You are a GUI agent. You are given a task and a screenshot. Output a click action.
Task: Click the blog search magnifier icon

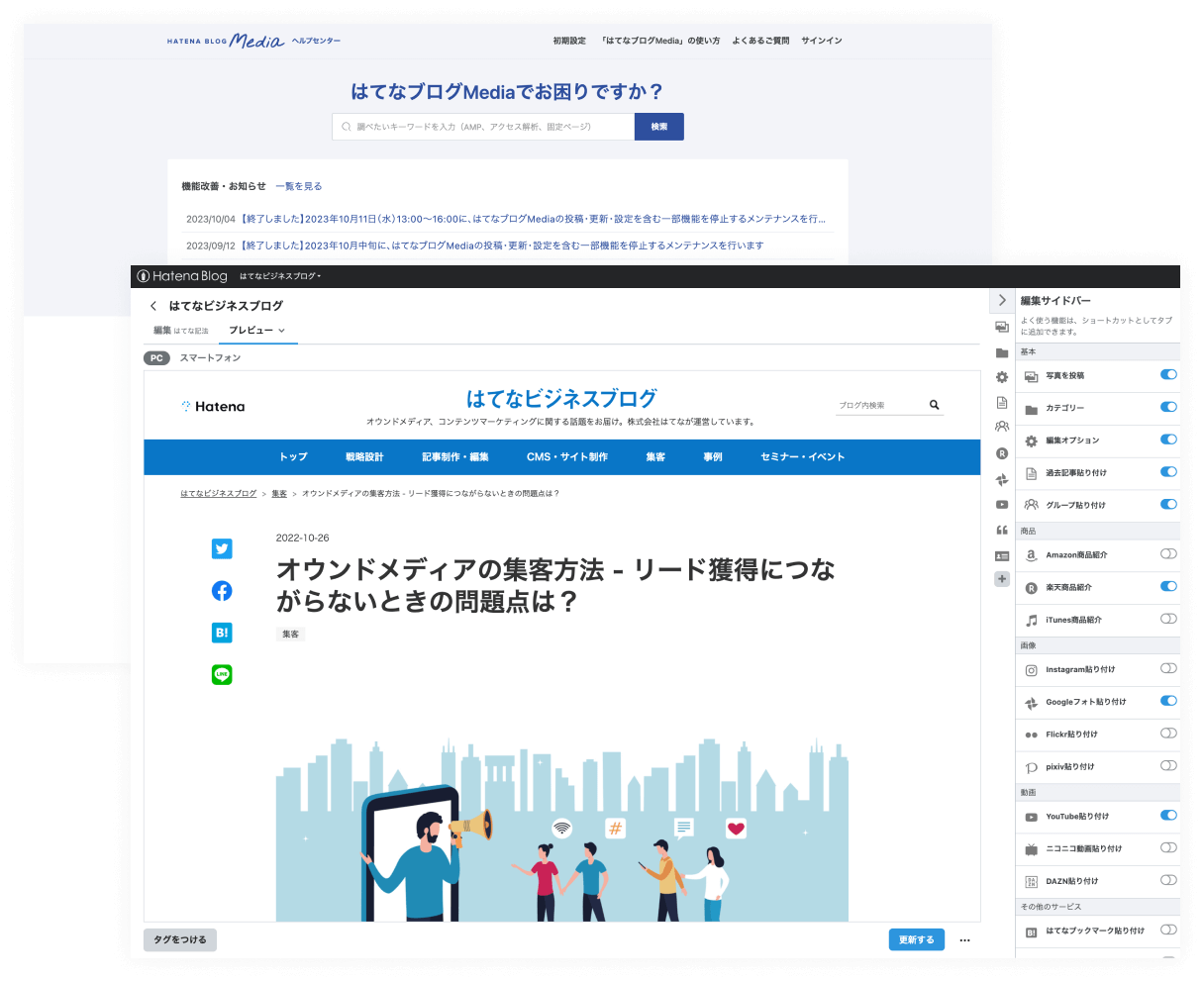[934, 405]
